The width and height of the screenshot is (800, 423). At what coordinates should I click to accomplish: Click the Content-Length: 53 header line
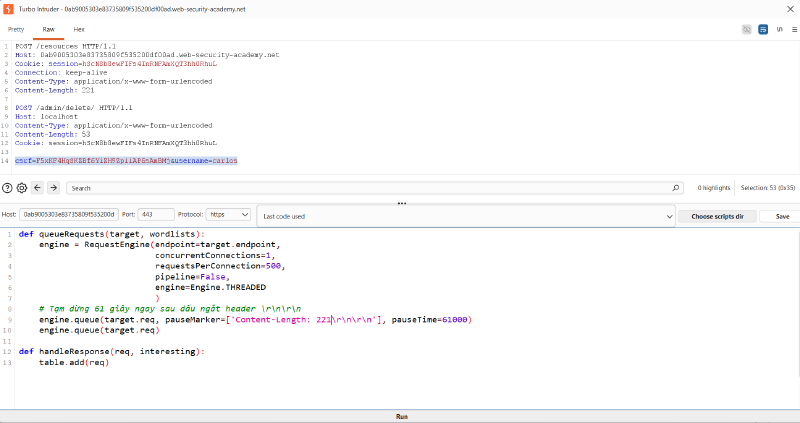coord(53,134)
